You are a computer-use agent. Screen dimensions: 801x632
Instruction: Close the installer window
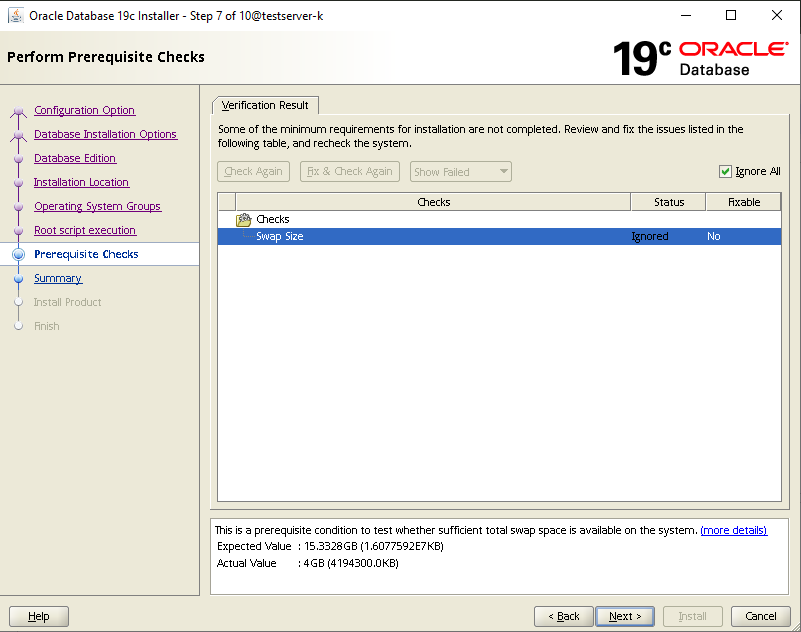(776, 15)
